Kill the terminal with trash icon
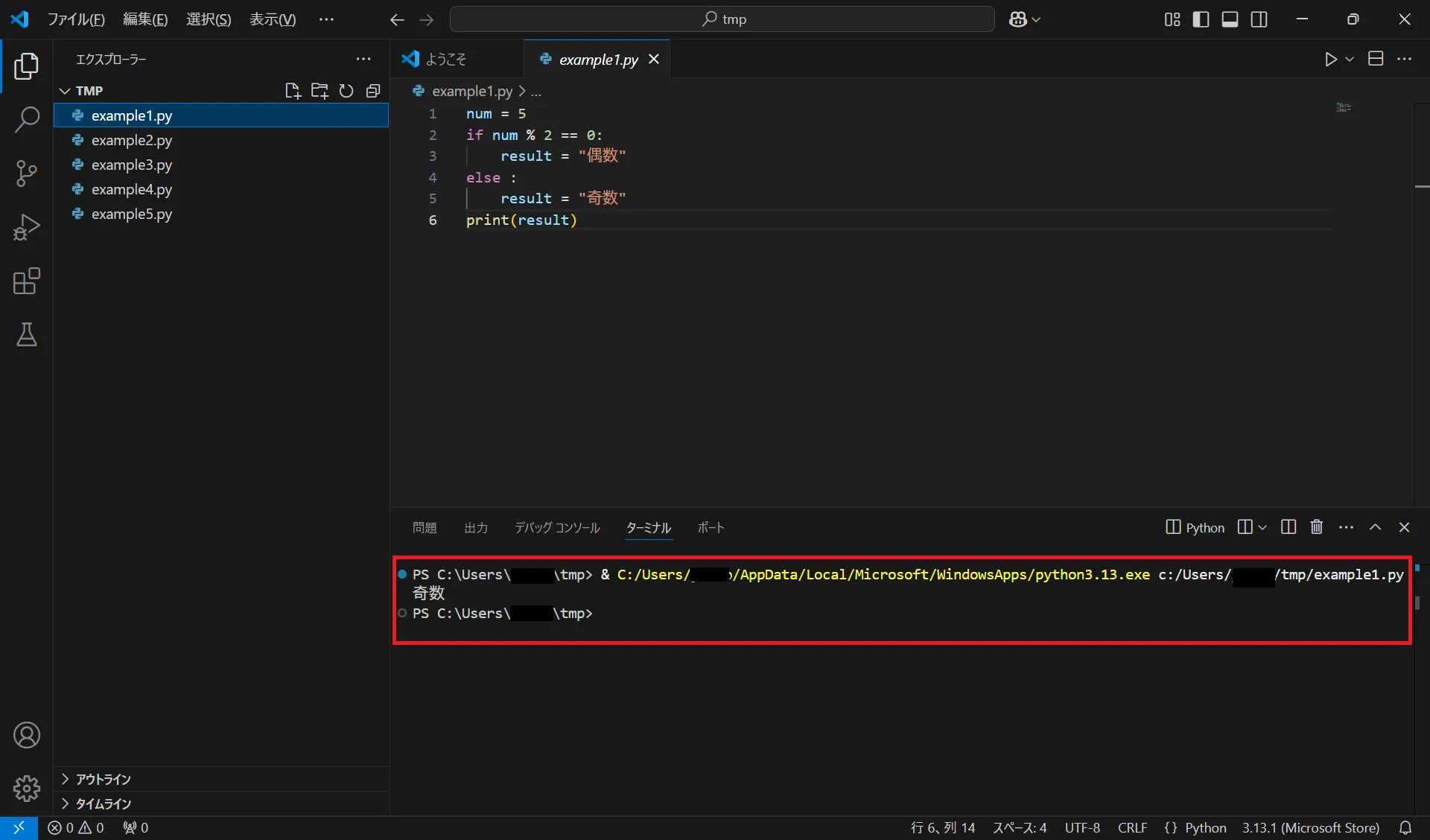Viewport: 1430px width, 840px height. (1317, 527)
